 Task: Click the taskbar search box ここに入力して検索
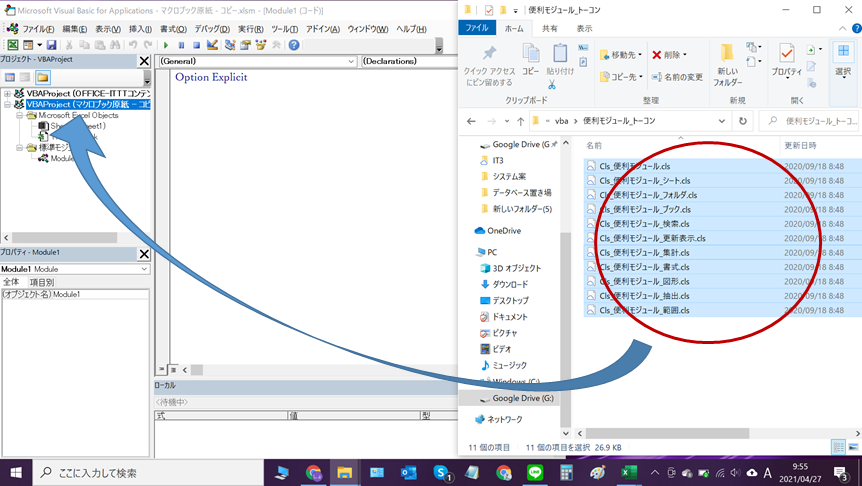click(x=148, y=473)
